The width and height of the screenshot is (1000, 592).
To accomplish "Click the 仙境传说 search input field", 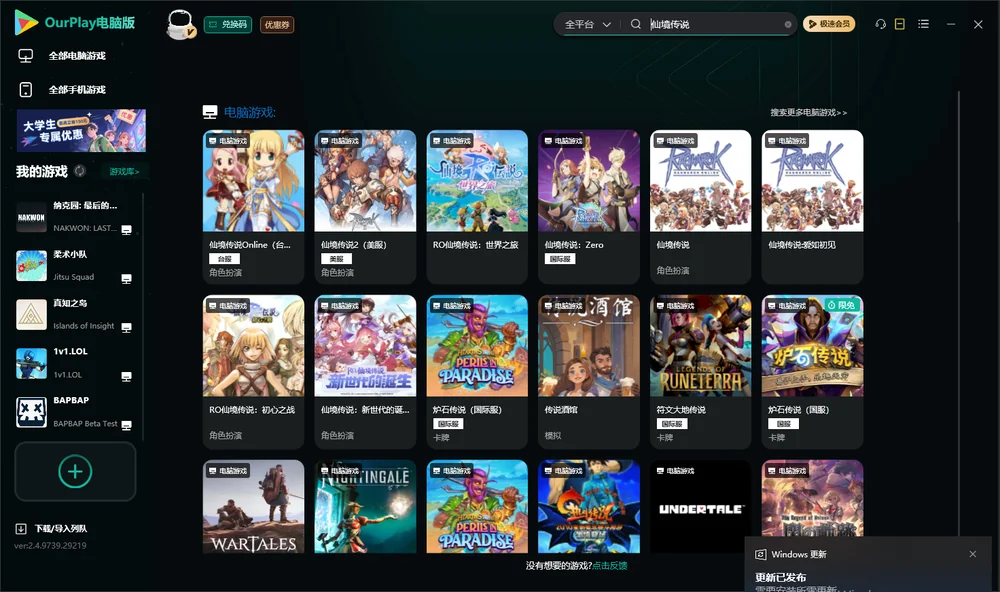I will (714, 24).
